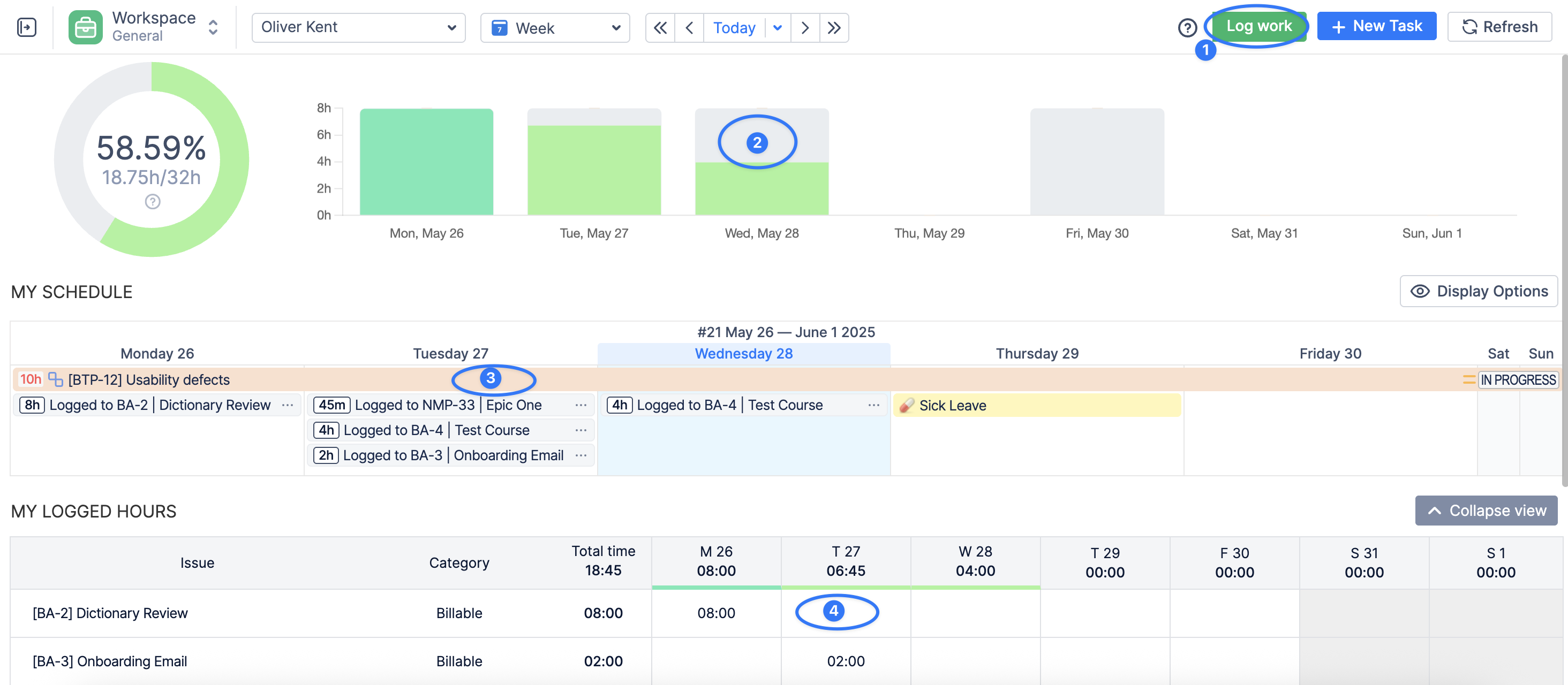Image resolution: width=1568 pixels, height=685 pixels.
Task: Open the Oliver Kent user dropdown
Action: (358, 28)
